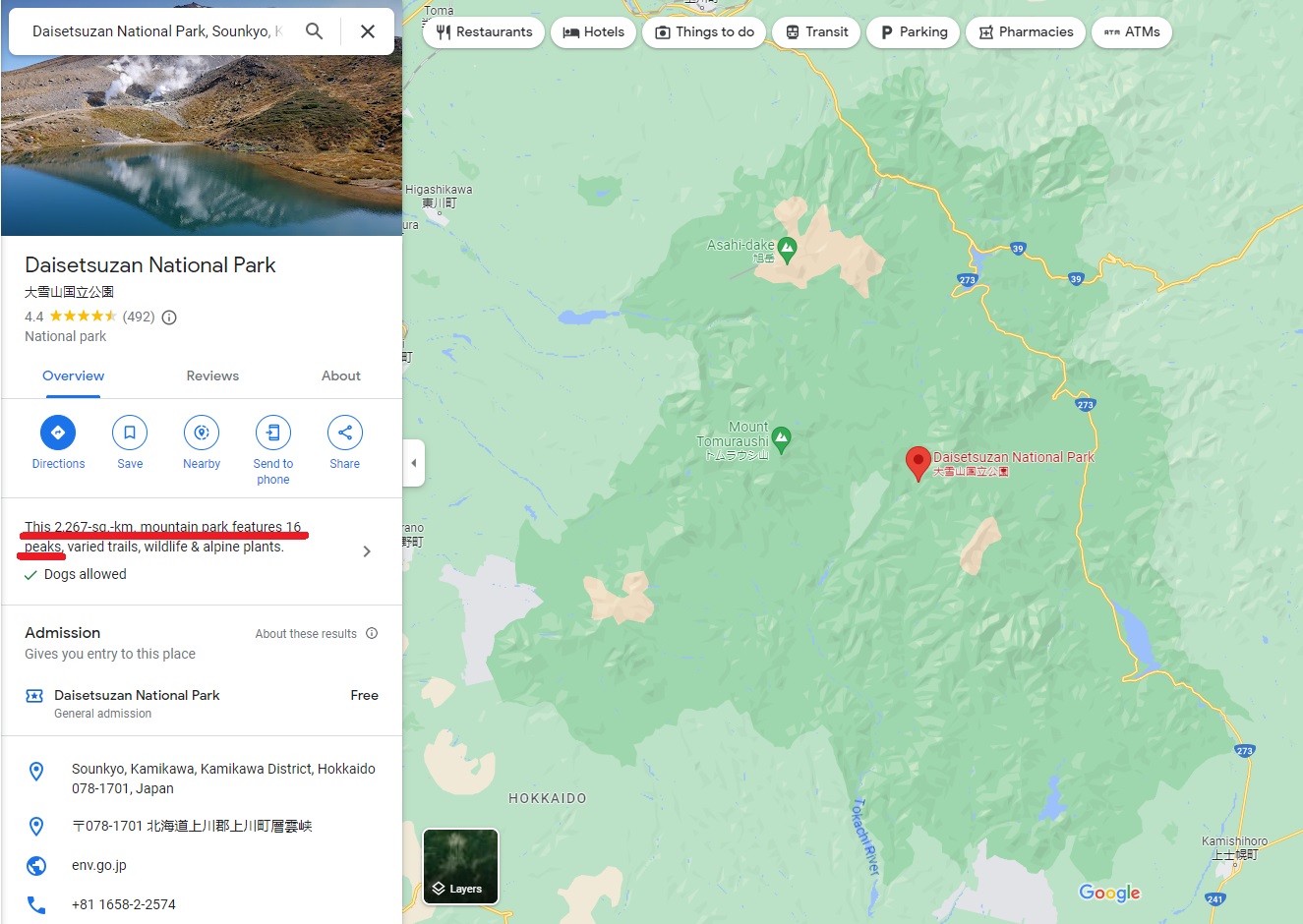This screenshot has height=924, width=1303.
Task: Filter map by Restaurants
Action: pyautogui.click(x=484, y=32)
